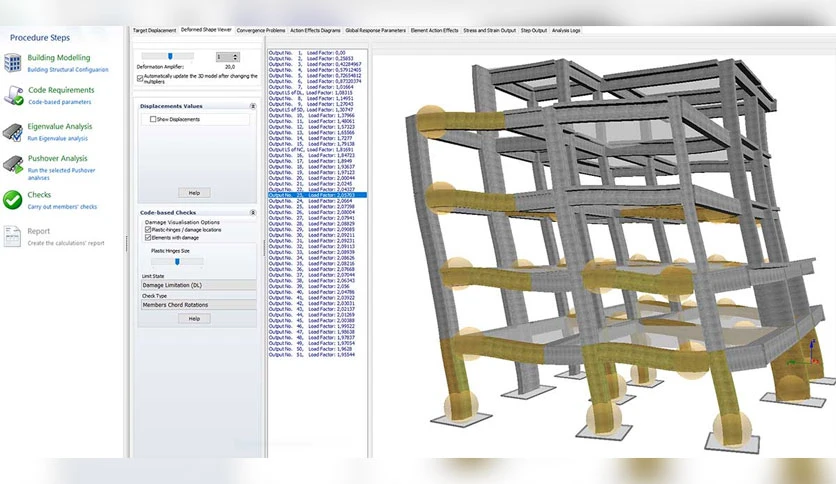
Task: Open the Report document icon
Action: coord(12,236)
